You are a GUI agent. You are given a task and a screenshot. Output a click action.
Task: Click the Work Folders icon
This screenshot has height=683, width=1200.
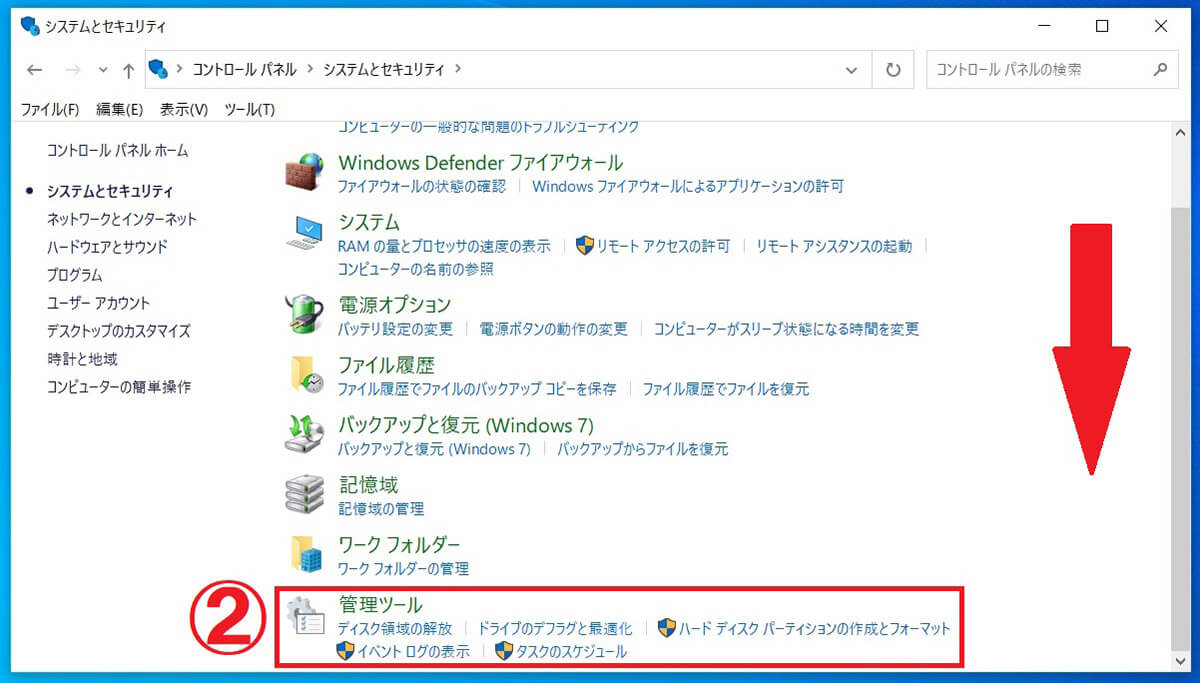305,554
